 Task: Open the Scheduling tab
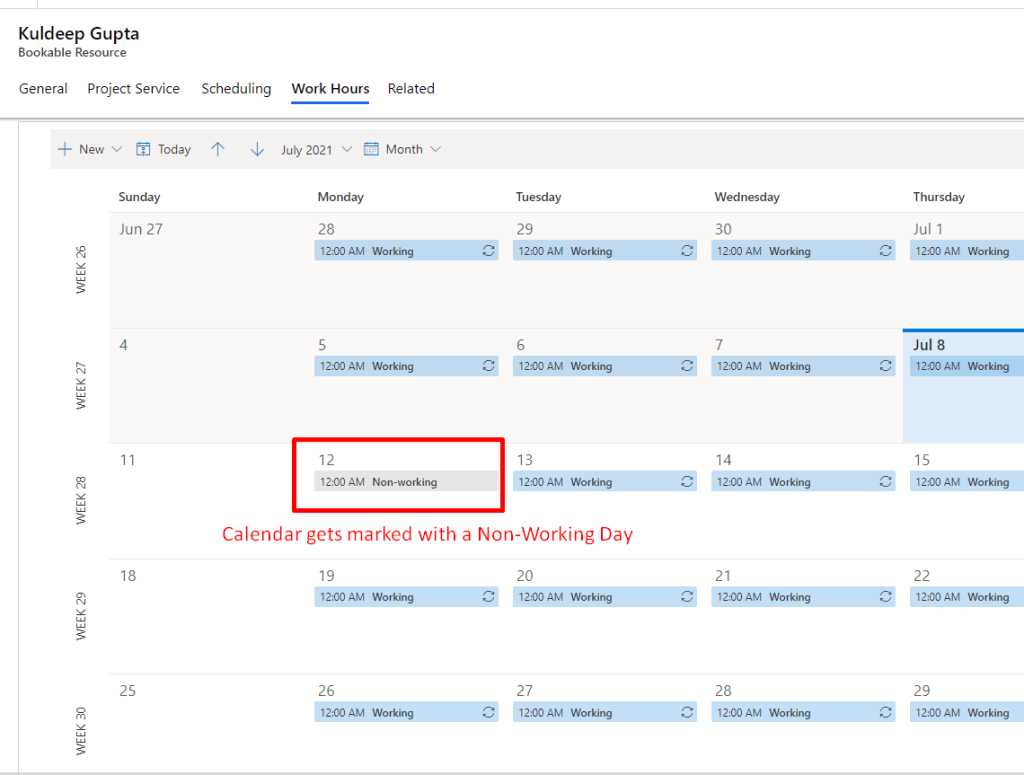236,89
